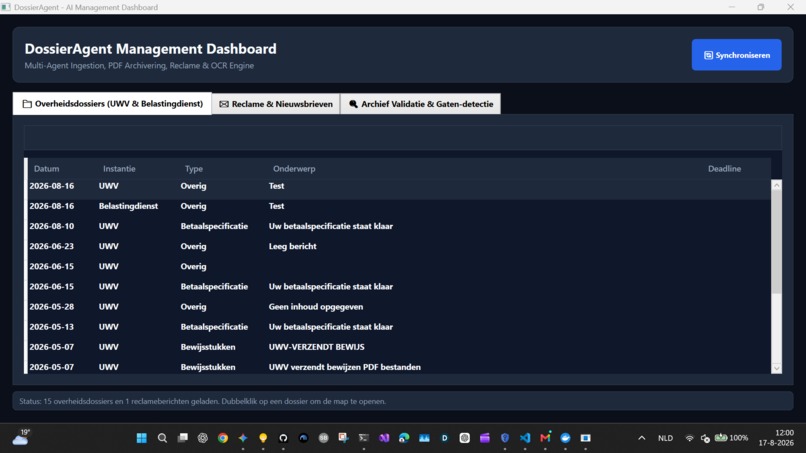Open the Overheidsdossiers (UWV & Belastingdienst) tab
This screenshot has height=453, width=806.
coord(112,104)
